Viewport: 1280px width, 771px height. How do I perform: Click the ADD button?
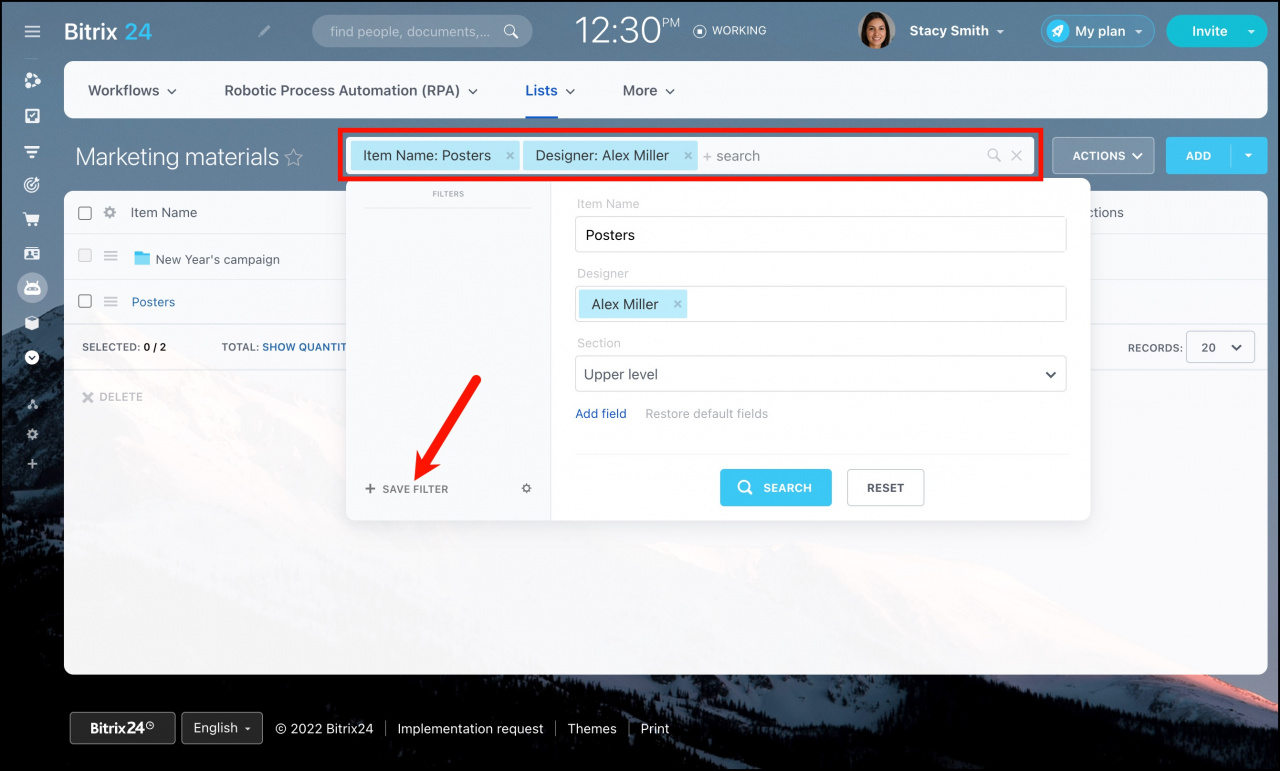click(1198, 156)
